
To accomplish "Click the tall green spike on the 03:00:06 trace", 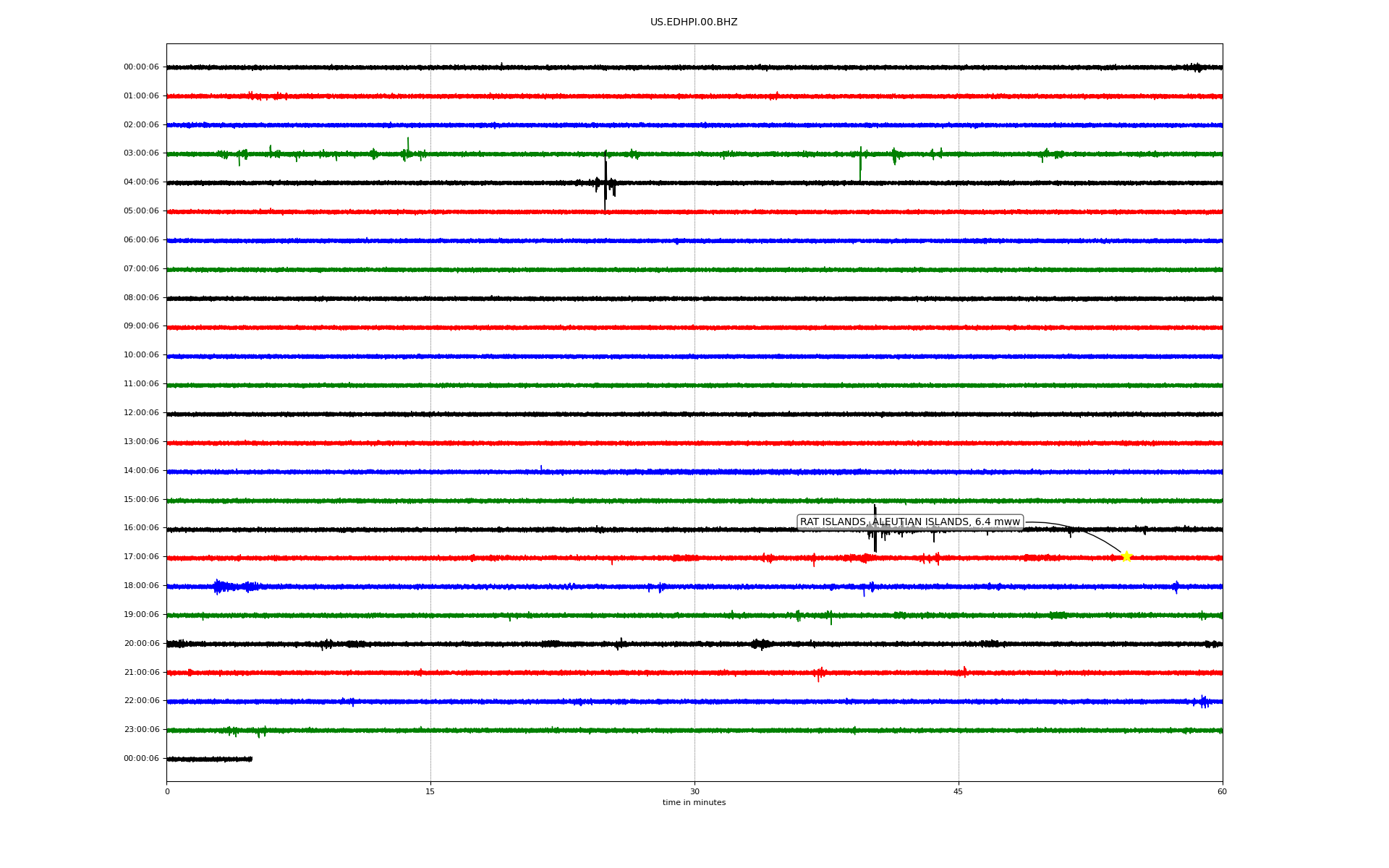I will [860, 165].
